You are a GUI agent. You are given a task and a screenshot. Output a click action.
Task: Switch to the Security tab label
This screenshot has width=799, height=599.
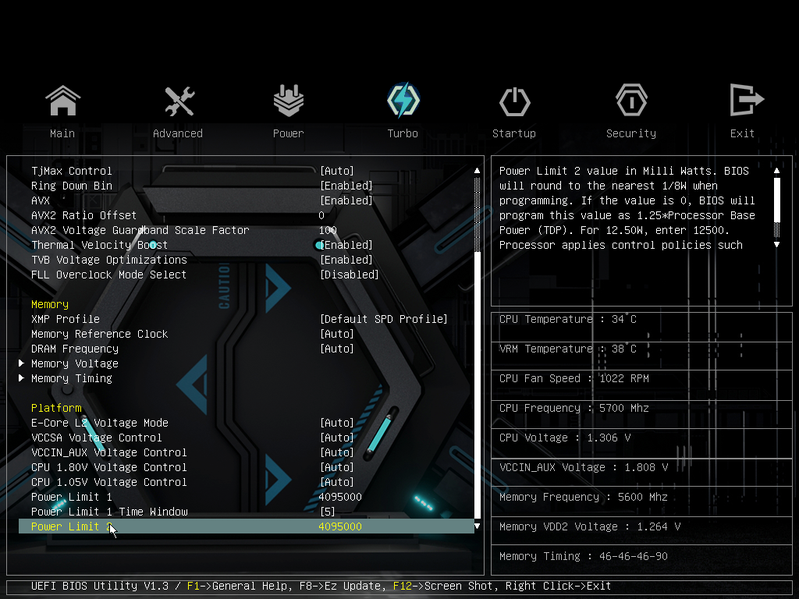click(x=631, y=133)
